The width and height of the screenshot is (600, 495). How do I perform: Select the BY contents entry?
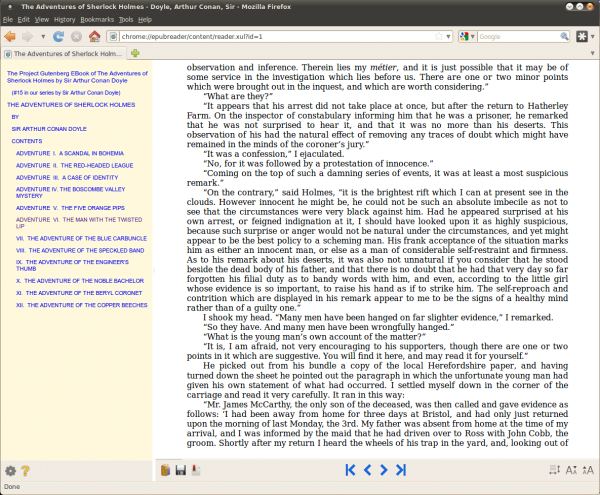pos(15,117)
